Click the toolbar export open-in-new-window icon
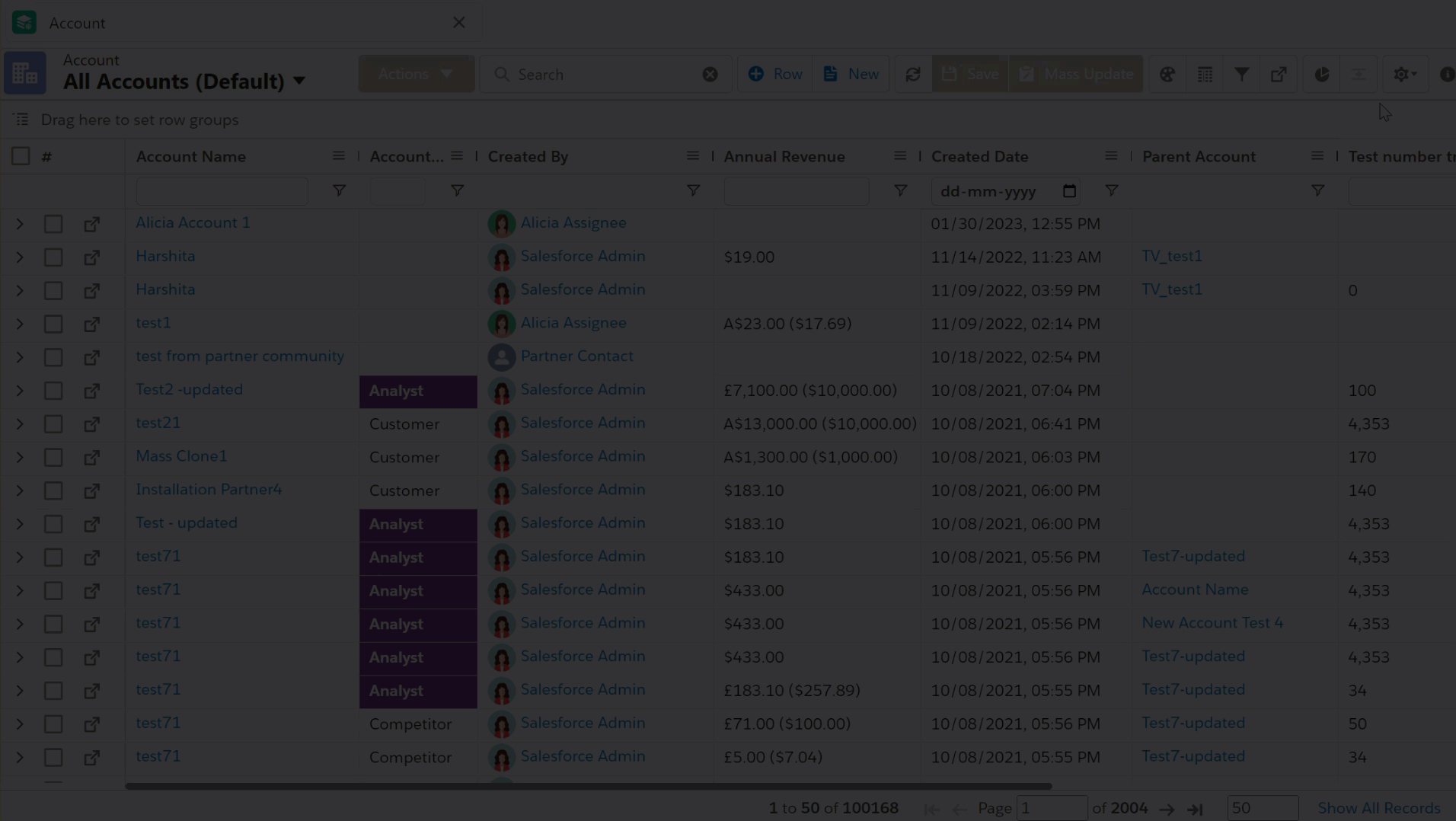The image size is (1456, 821). 1279,74
